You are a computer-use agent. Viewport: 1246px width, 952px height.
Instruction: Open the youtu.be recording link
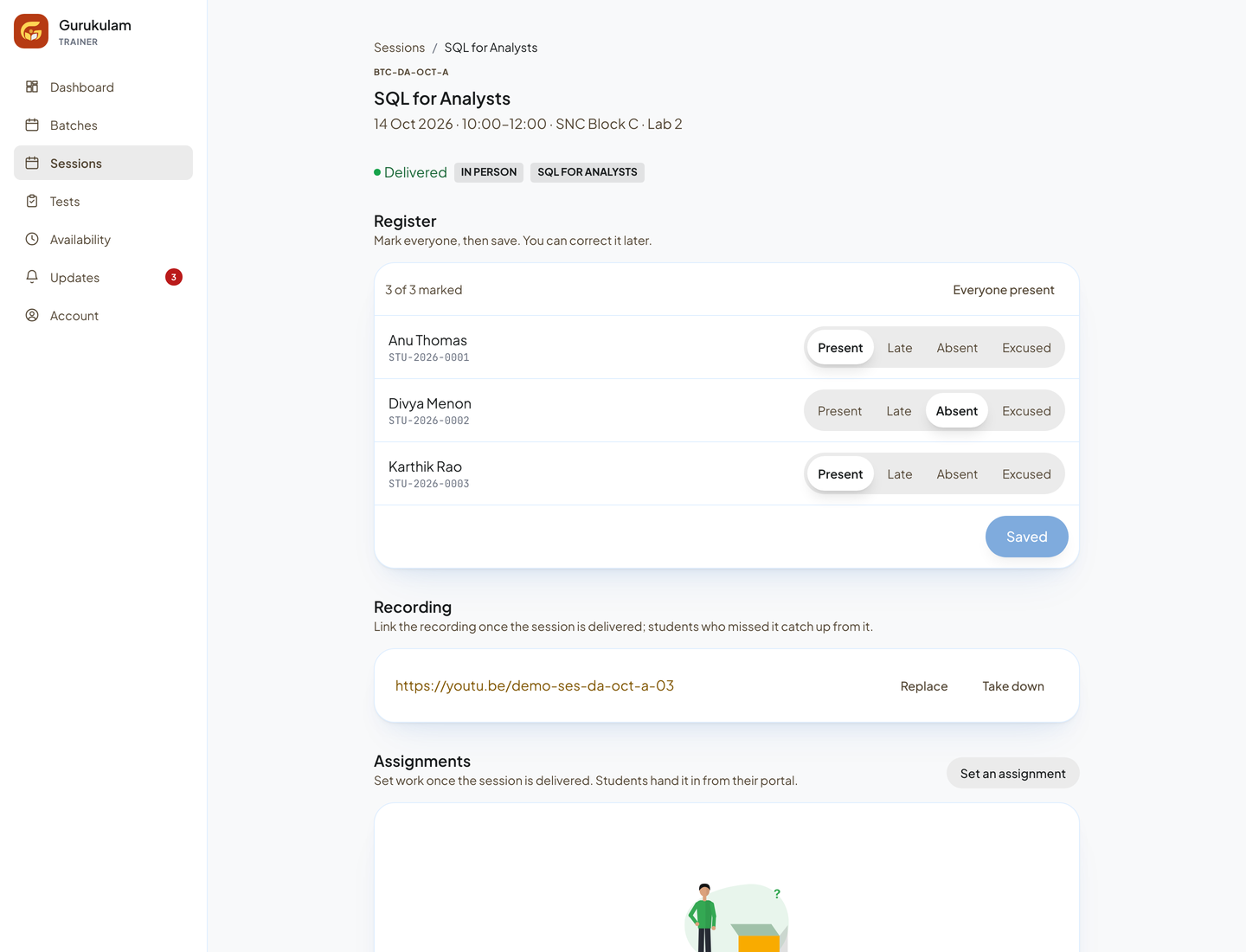click(535, 685)
